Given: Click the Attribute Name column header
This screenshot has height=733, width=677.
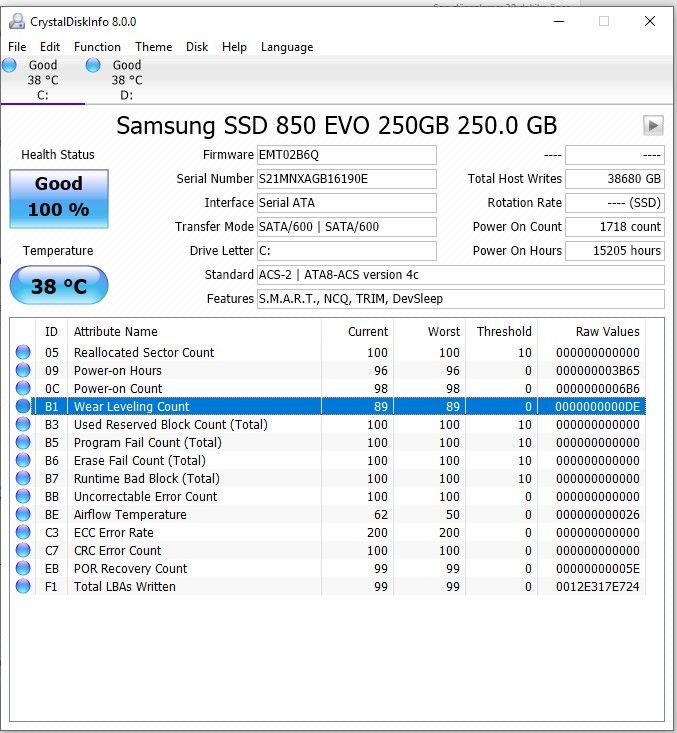Looking at the screenshot, I should point(194,331).
